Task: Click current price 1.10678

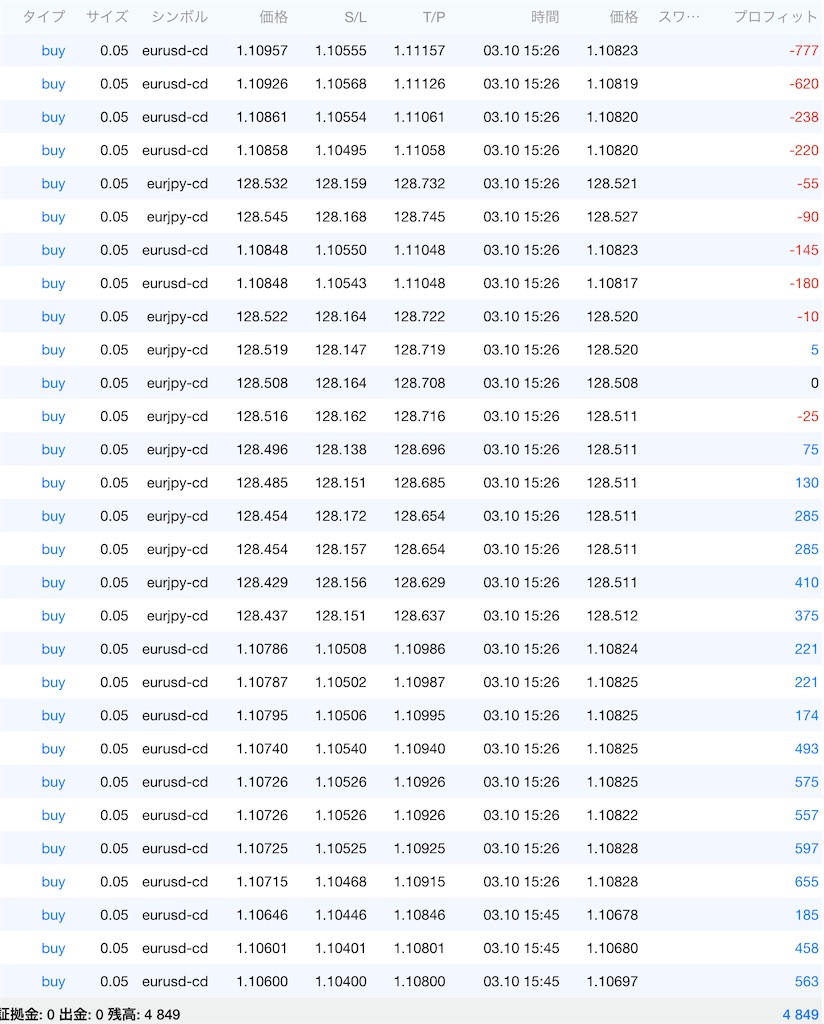Action: click(612, 916)
